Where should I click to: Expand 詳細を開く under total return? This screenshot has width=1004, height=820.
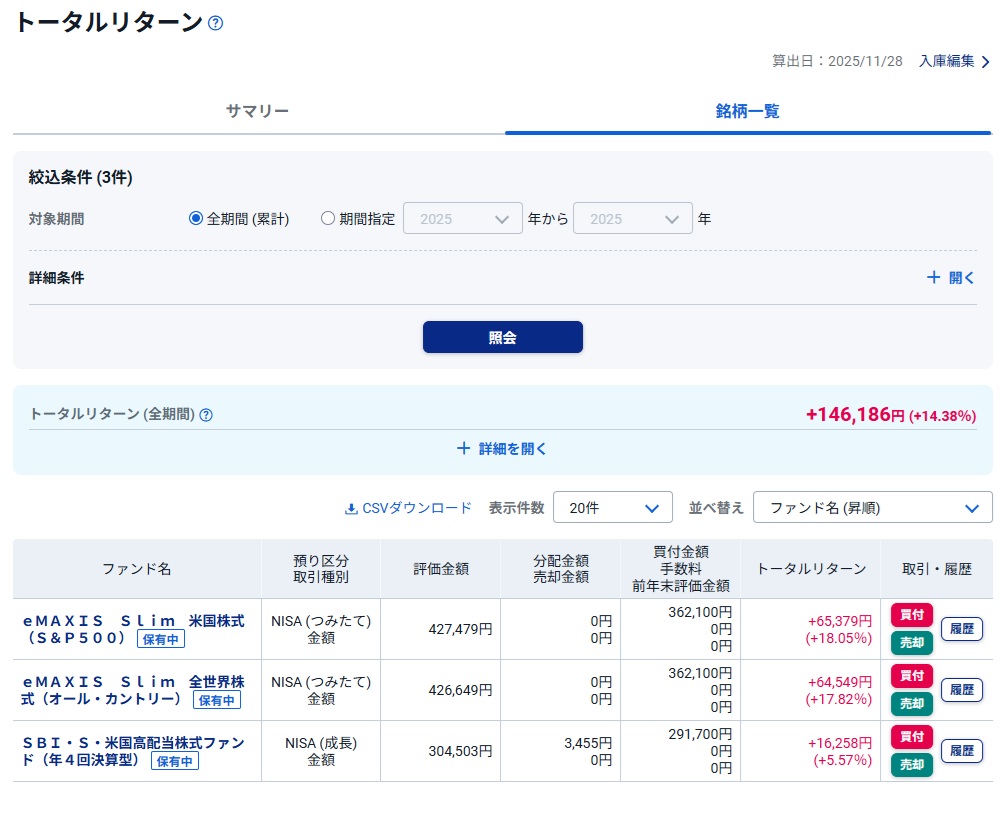(x=502, y=449)
